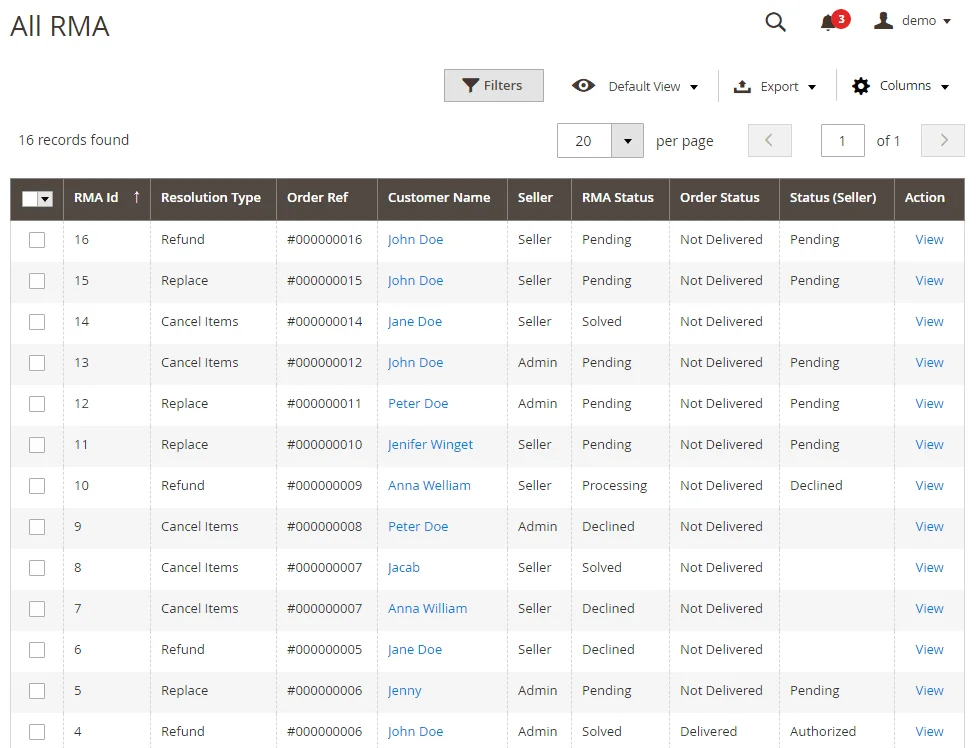976x748 pixels.
Task: Click the Export upload icon
Action: click(x=742, y=86)
